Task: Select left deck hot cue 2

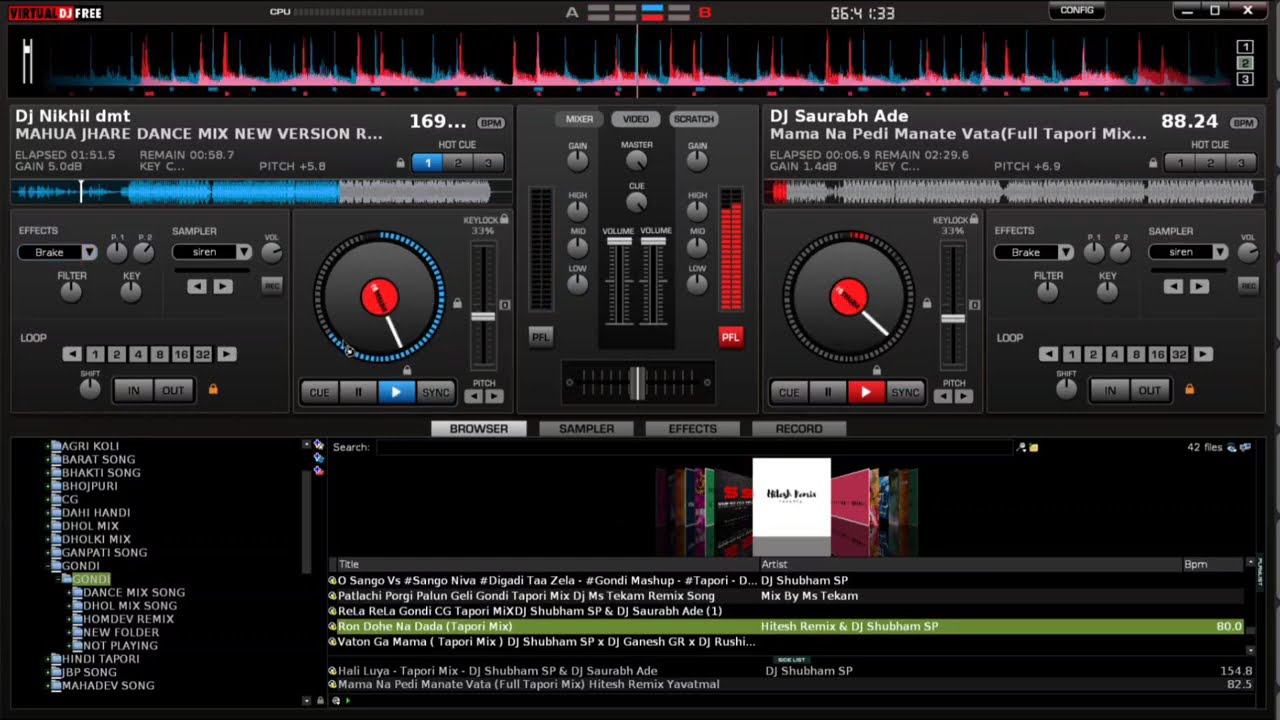Action: [458, 163]
